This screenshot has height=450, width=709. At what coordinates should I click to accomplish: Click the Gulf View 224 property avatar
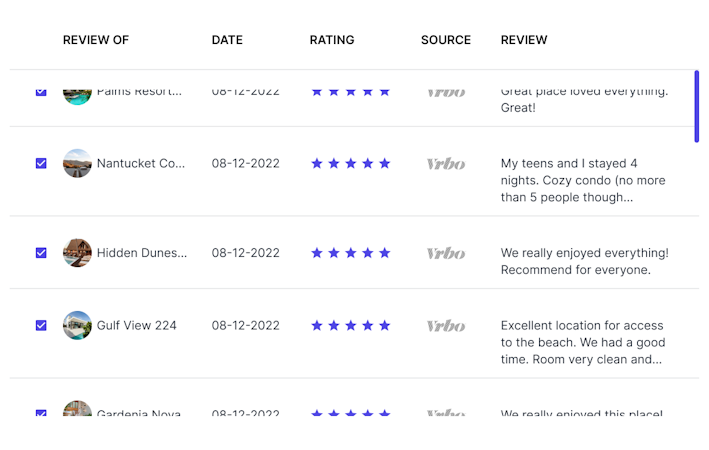(77, 325)
